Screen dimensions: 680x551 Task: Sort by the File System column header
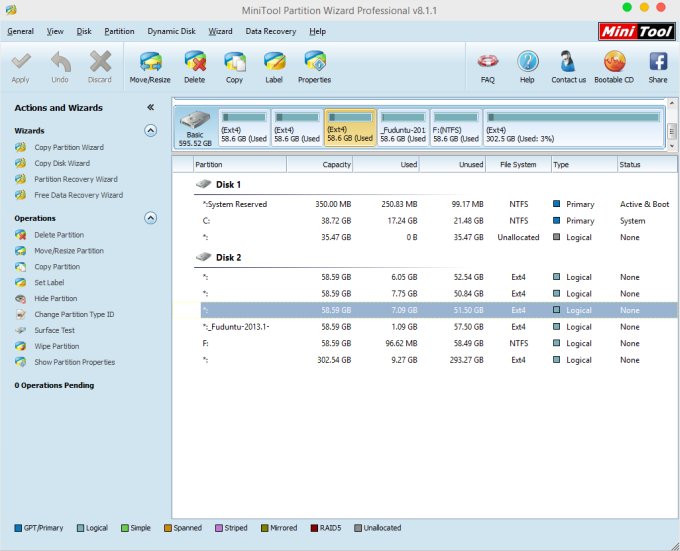[x=518, y=164]
